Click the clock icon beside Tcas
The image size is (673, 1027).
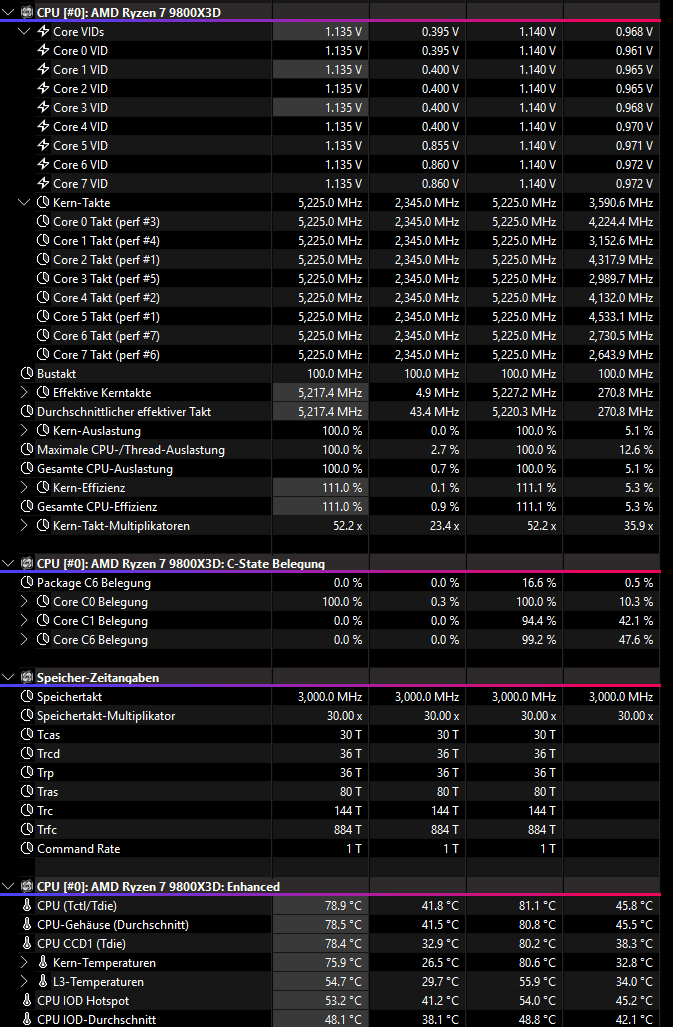tap(27, 734)
